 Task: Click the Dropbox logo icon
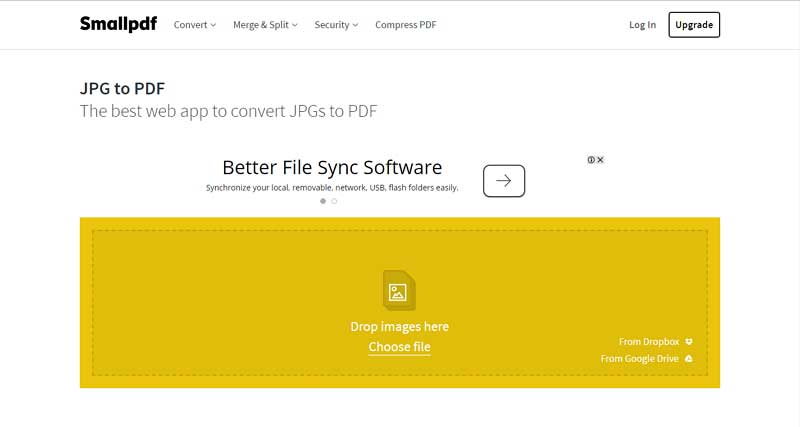click(x=688, y=342)
